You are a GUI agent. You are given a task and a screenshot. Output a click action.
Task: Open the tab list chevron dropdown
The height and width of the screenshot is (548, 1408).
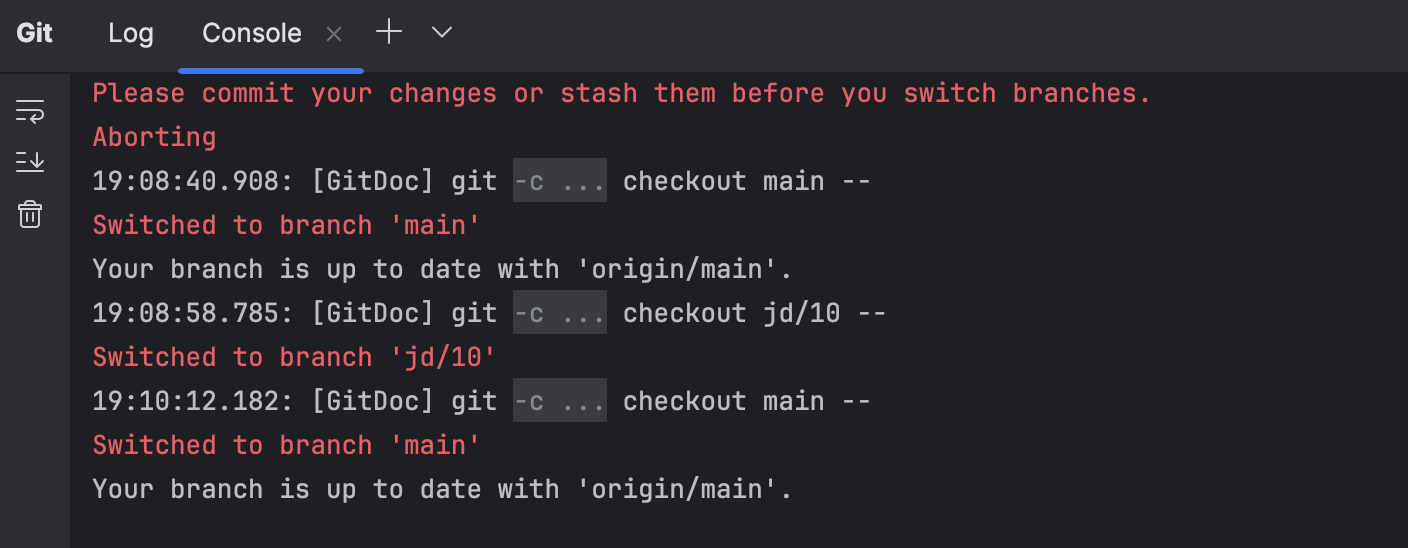click(442, 33)
